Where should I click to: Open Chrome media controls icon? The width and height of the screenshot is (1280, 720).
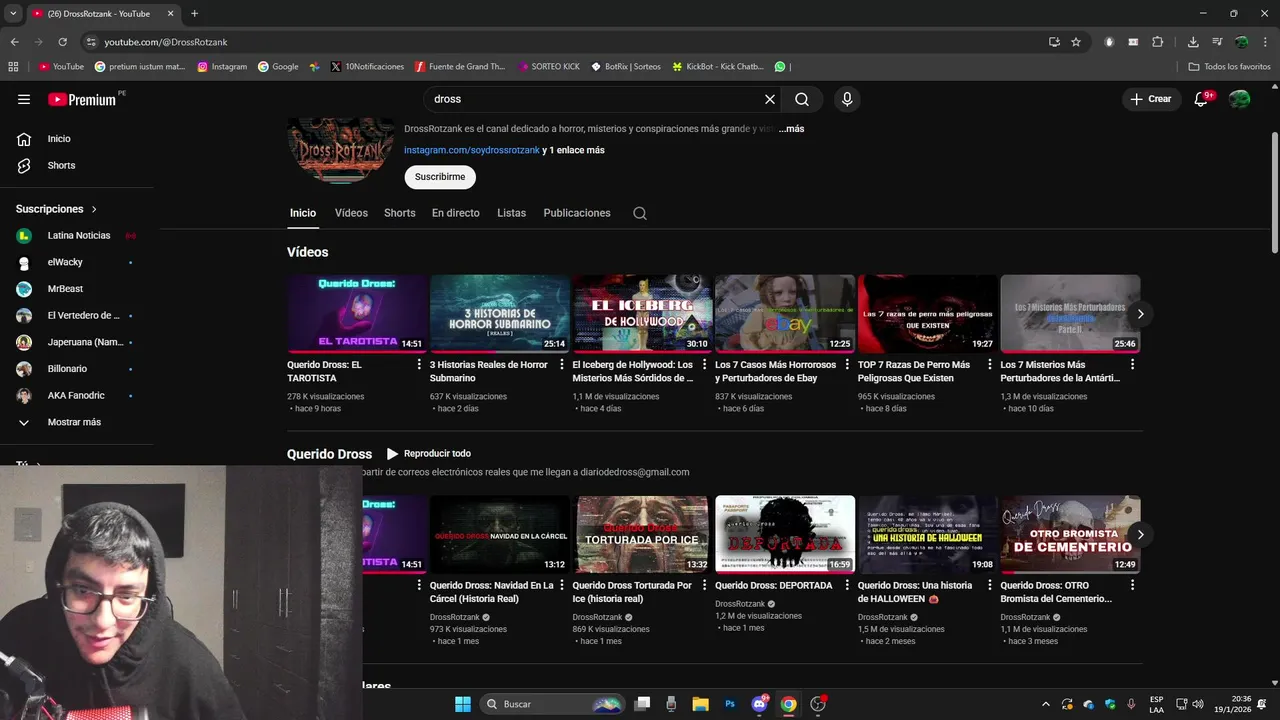point(1217,42)
